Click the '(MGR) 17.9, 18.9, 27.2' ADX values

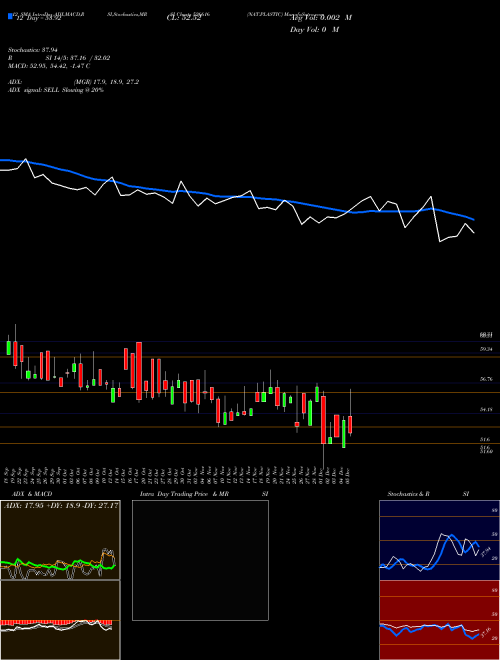pyautogui.click(x=106, y=82)
